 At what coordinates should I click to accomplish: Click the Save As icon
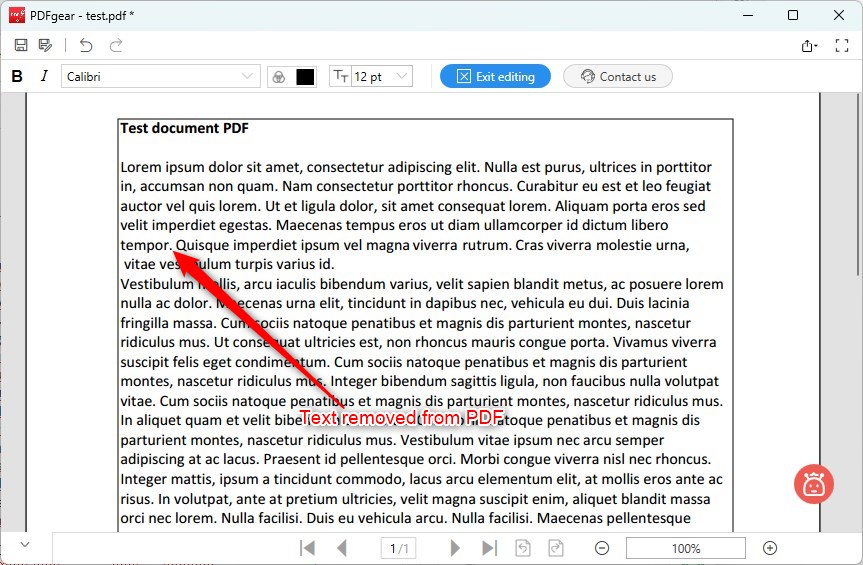tap(45, 45)
